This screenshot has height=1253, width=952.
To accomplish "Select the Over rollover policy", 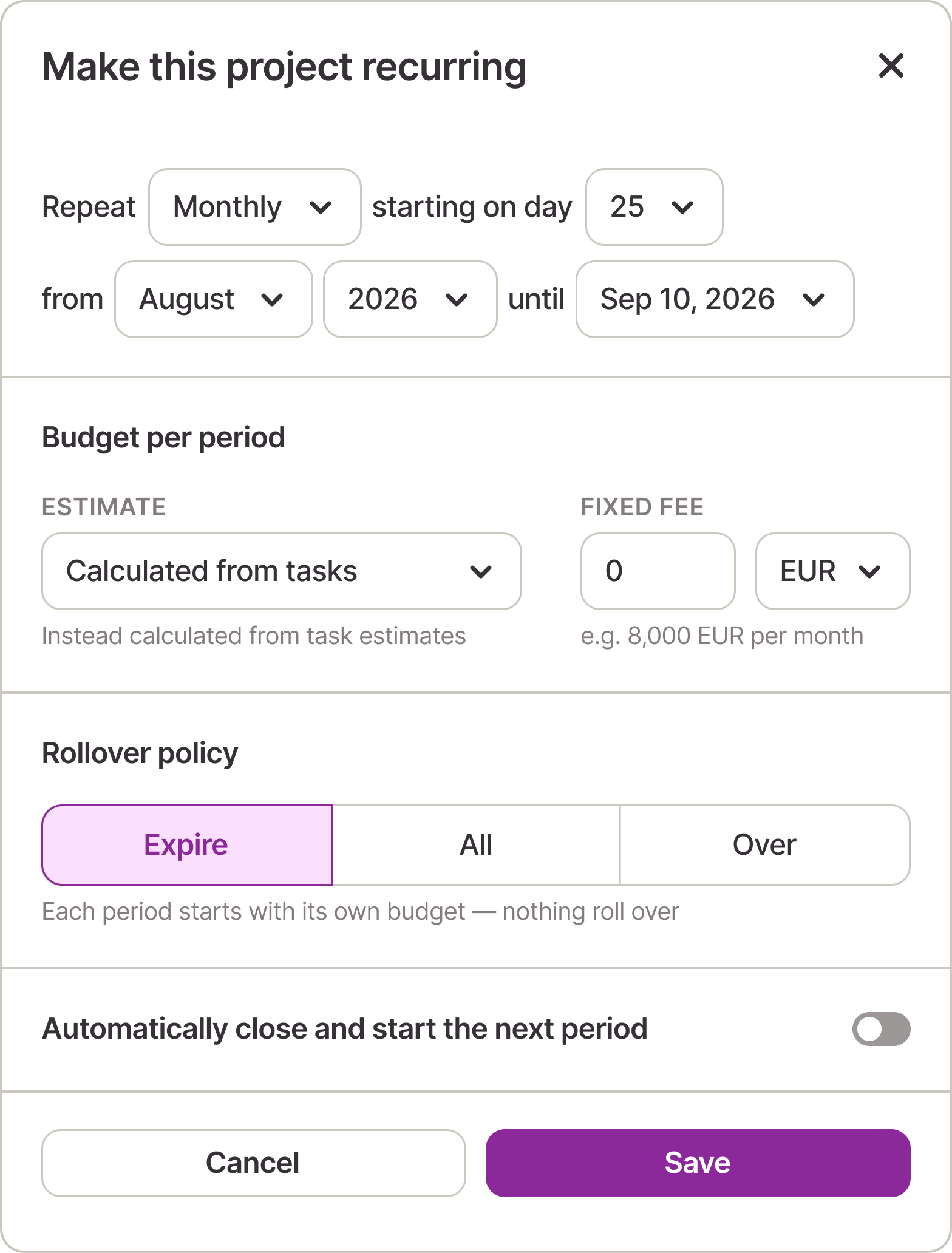I will pos(764,845).
